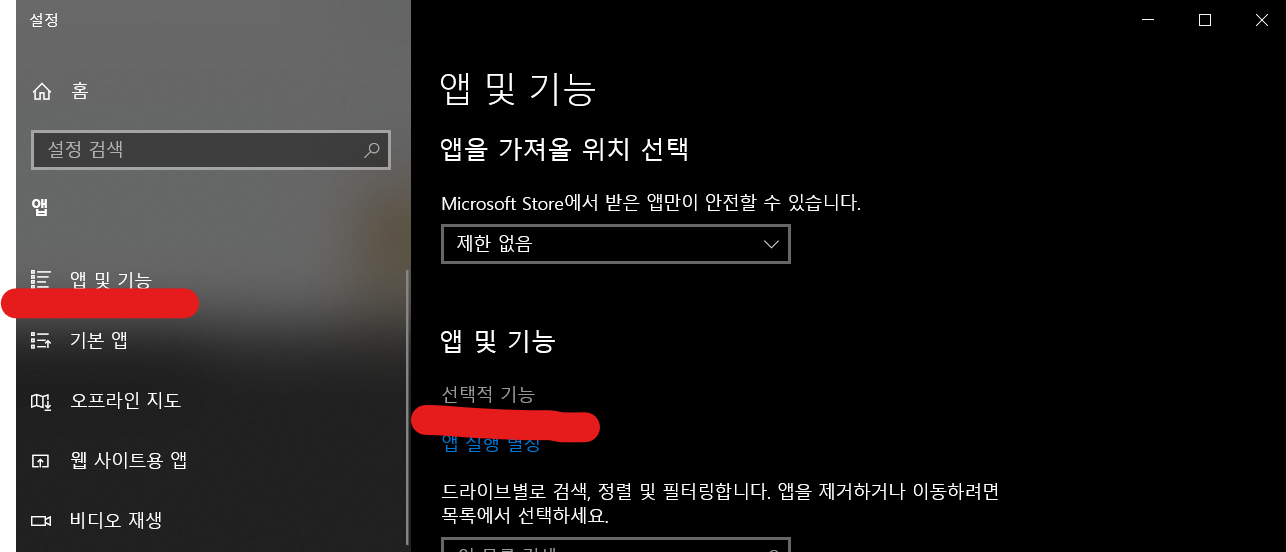The width and height of the screenshot is (1286, 552).
Task: Click the 드라이브별로 검색 description text
Action: click(x=720, y=504)
